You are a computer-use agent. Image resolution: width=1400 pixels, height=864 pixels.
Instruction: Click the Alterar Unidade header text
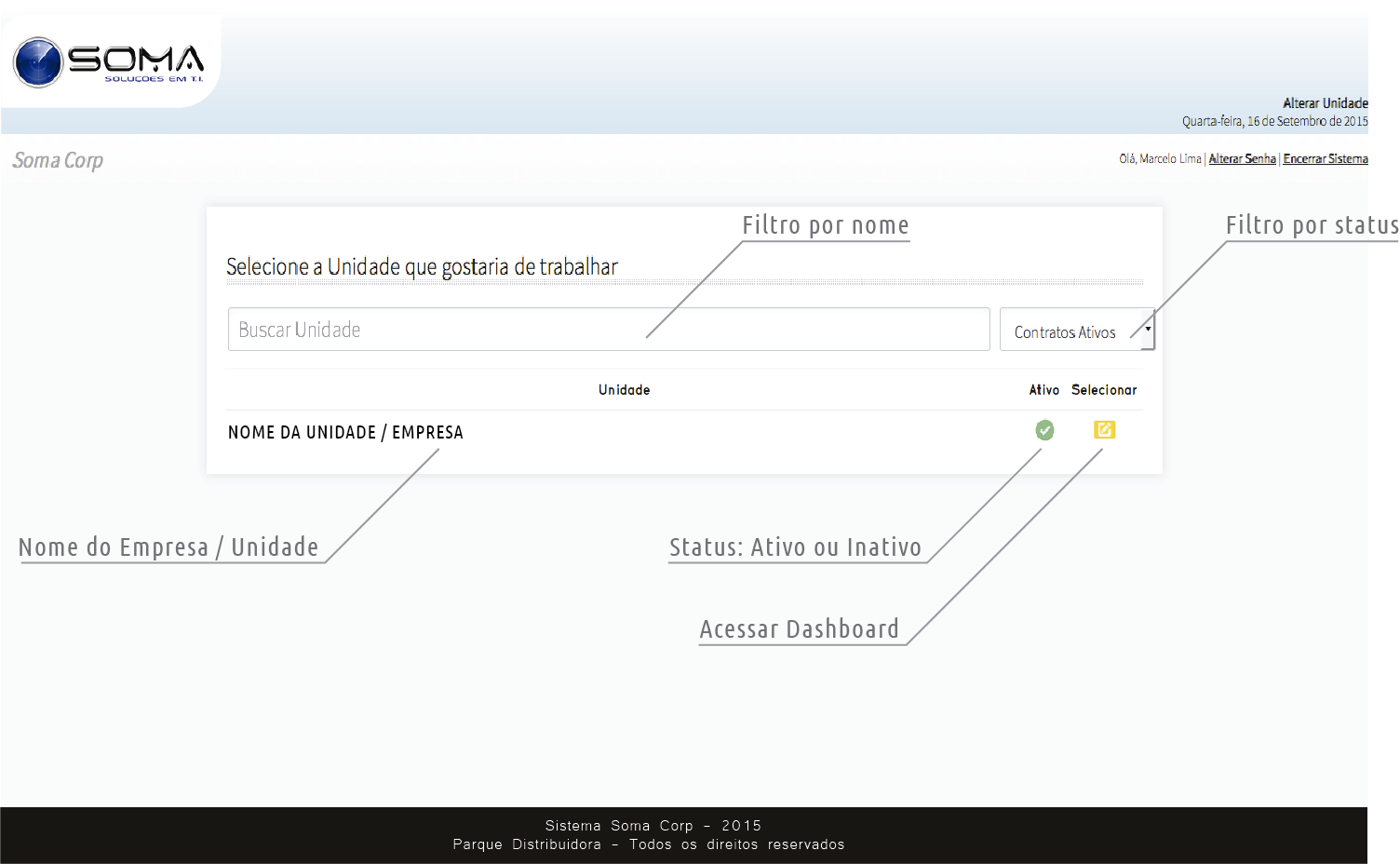tap(1325, 103)
